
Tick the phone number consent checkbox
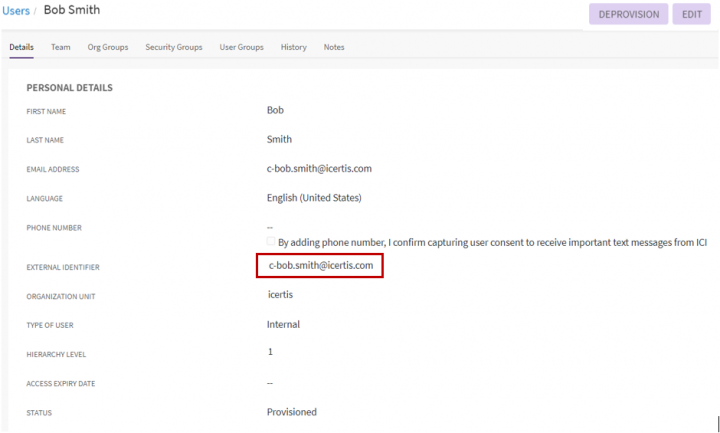click(271, 241)
